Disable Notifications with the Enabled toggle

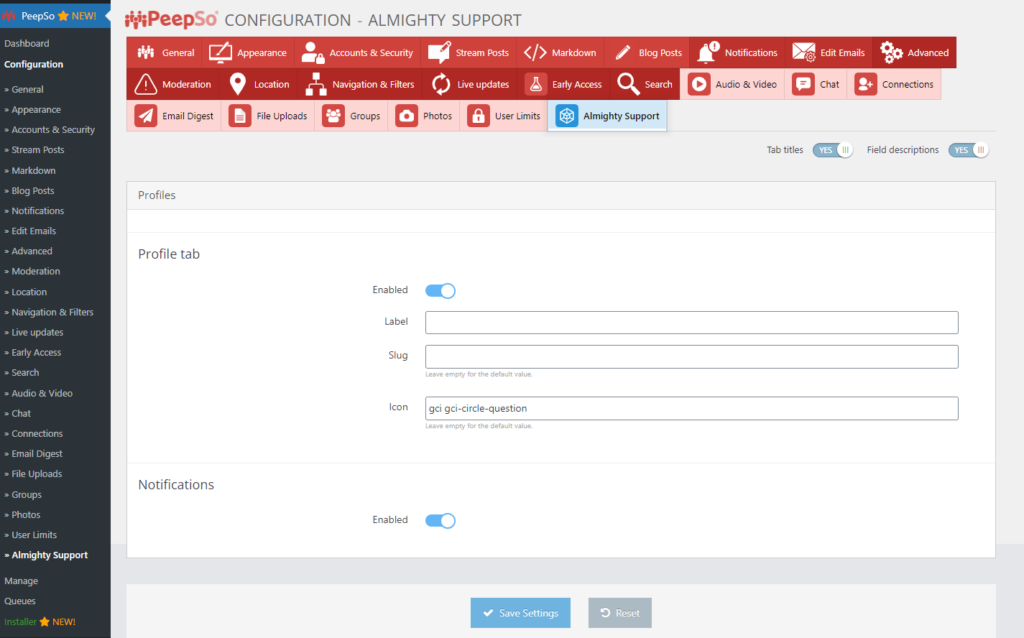point(440,520)
